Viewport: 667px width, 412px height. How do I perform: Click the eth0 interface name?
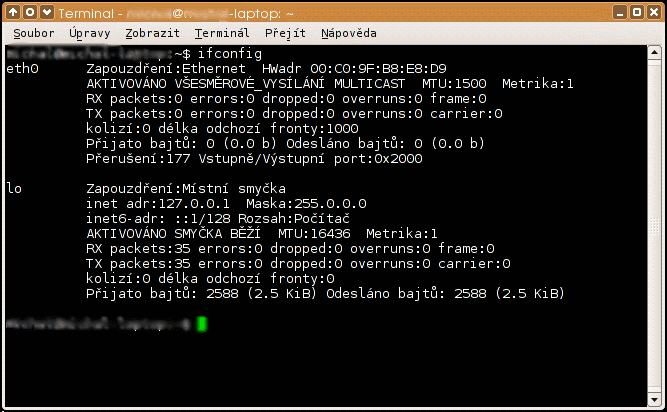pos(22,69)
